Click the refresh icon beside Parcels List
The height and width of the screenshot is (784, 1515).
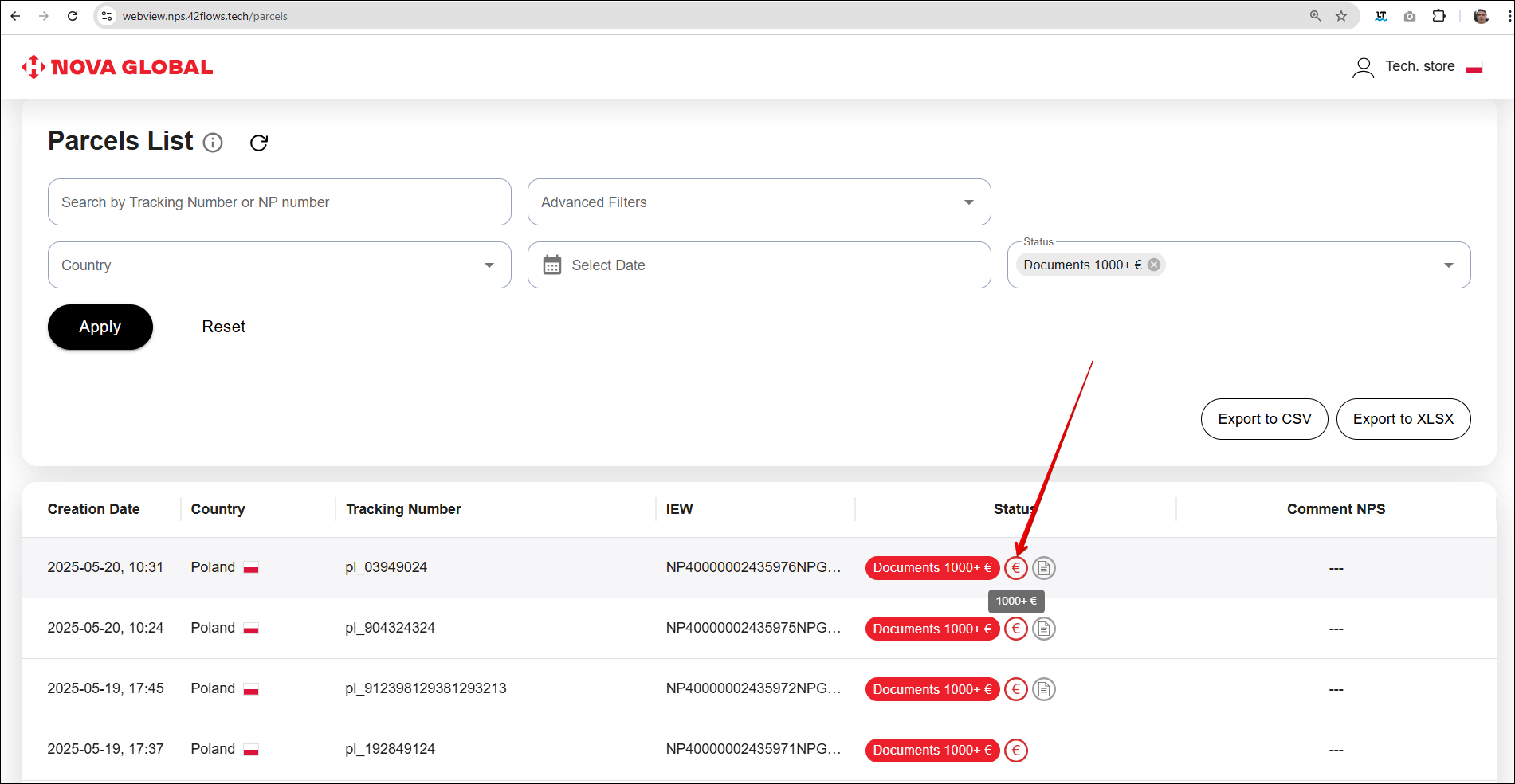pos(259,143)
